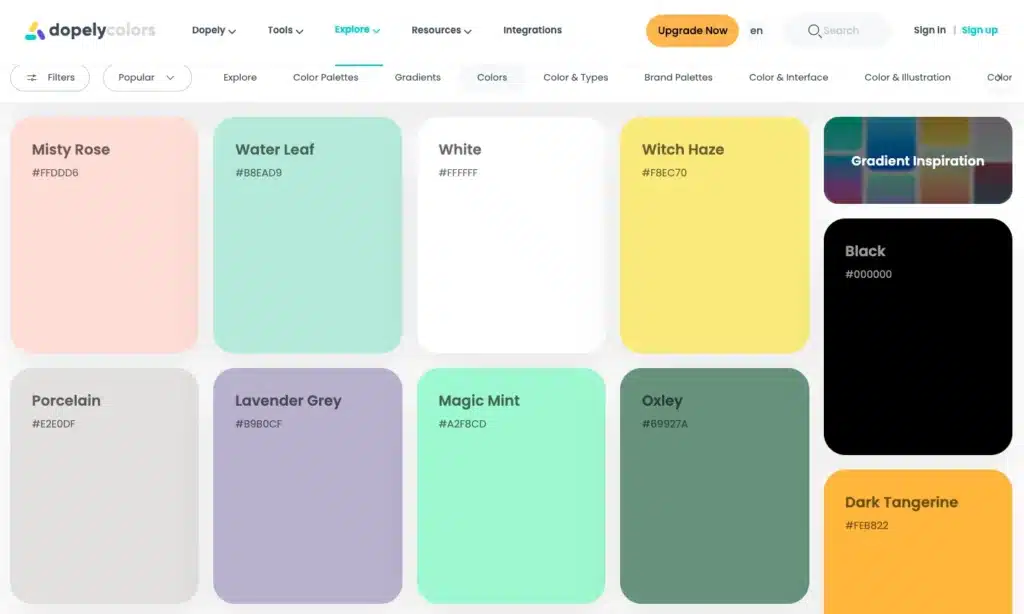Image resolution: width=1024 pixels, height=614 pixels.
Task: Open the Tools dropdown menu
Action: click(285, 31)
